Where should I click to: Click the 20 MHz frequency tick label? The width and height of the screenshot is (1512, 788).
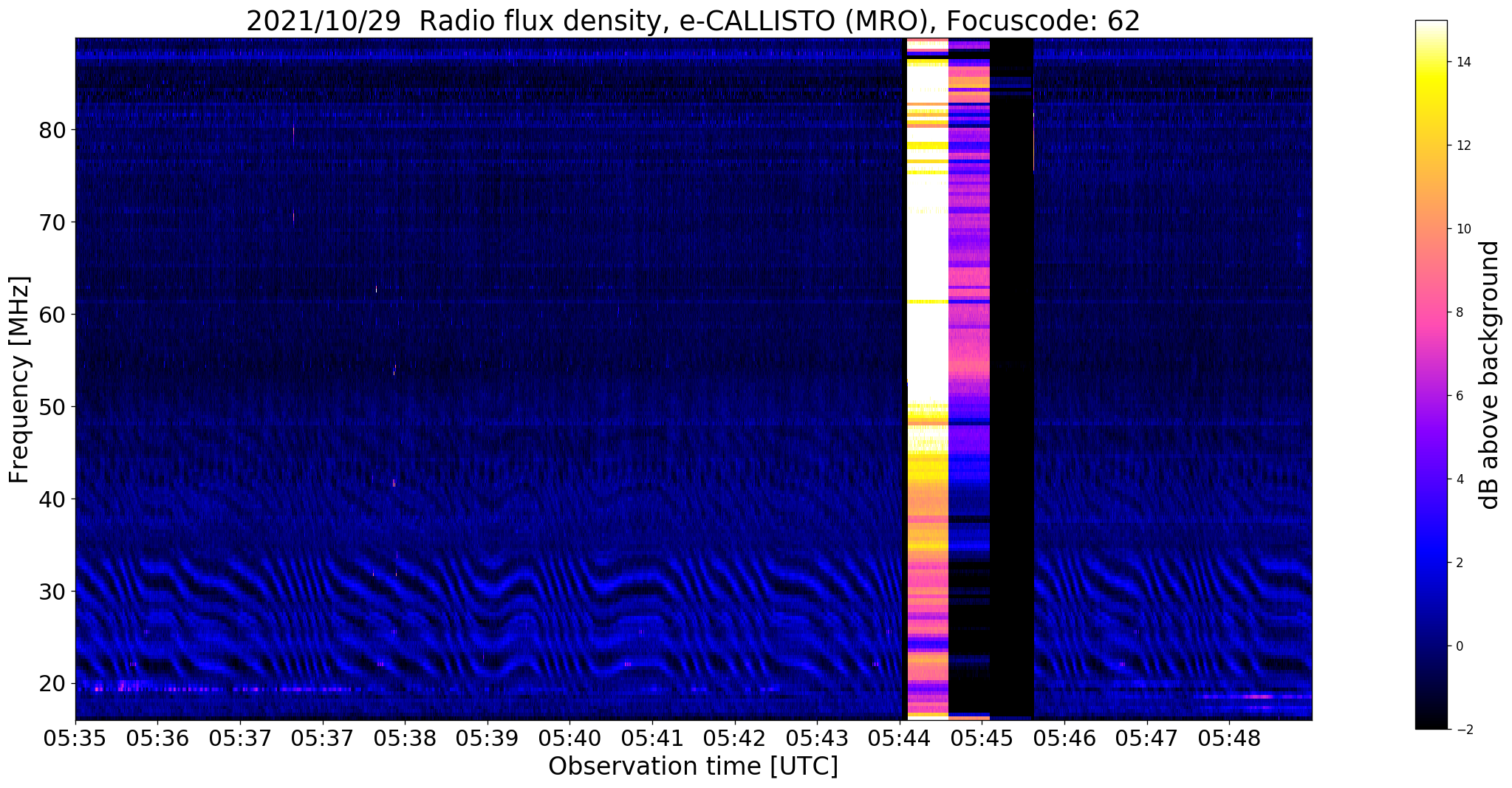coord(52,684)
